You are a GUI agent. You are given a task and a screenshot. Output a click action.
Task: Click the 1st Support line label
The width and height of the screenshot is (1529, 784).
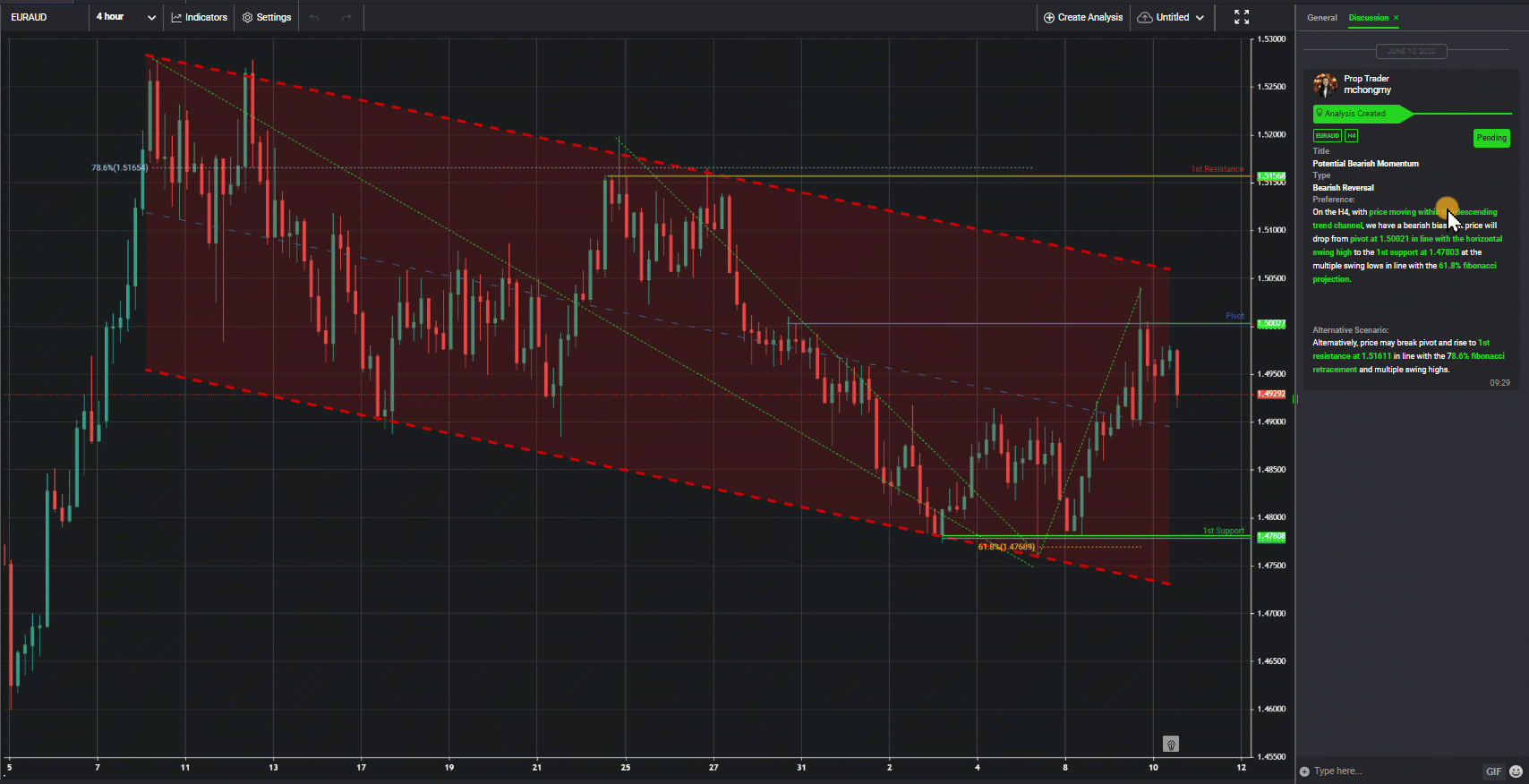click(1223, 531)
